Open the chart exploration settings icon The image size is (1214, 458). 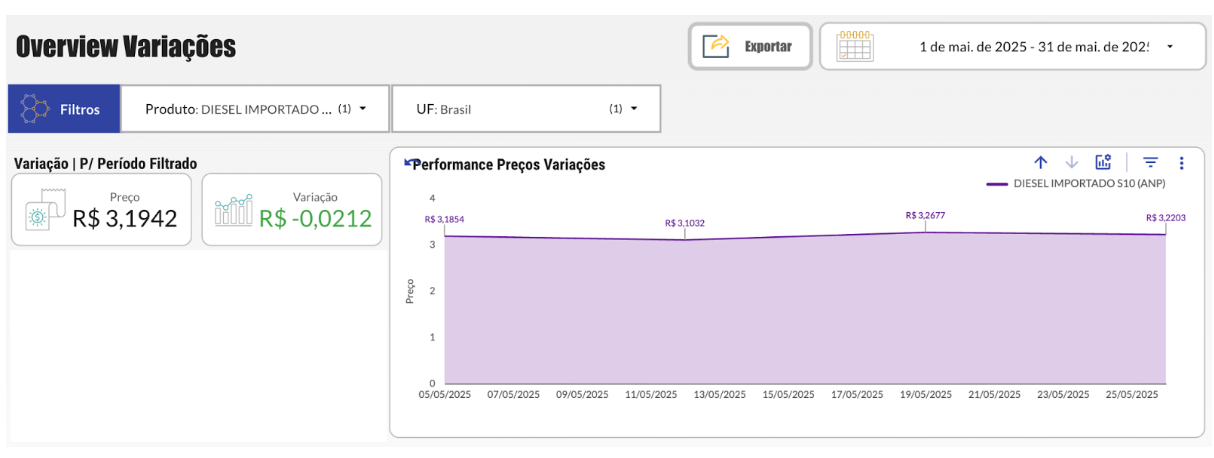1104,162
